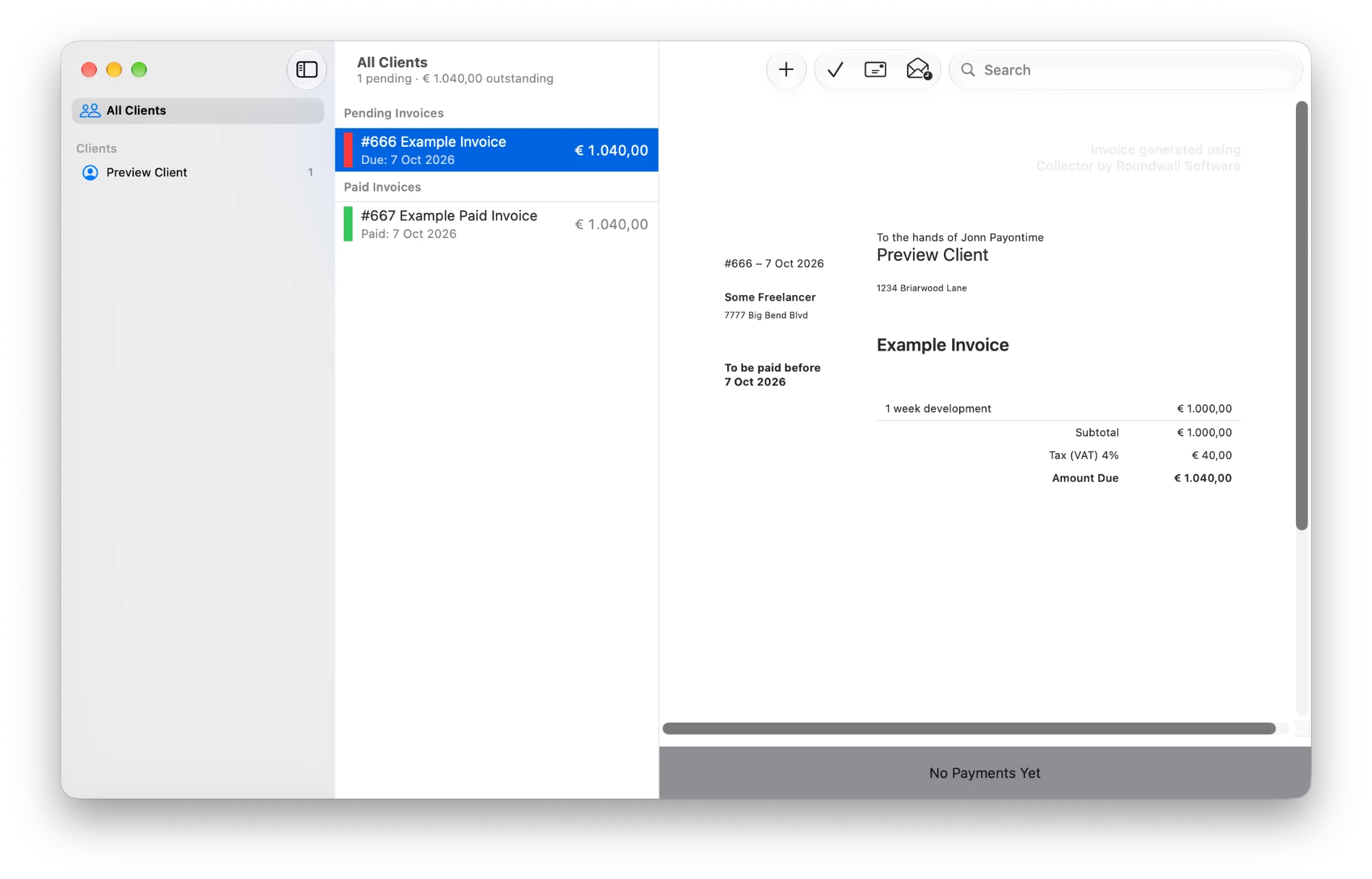
Task: Click the vertical scrollbar of invoice preview
Action: click(x=1302, y=316)
